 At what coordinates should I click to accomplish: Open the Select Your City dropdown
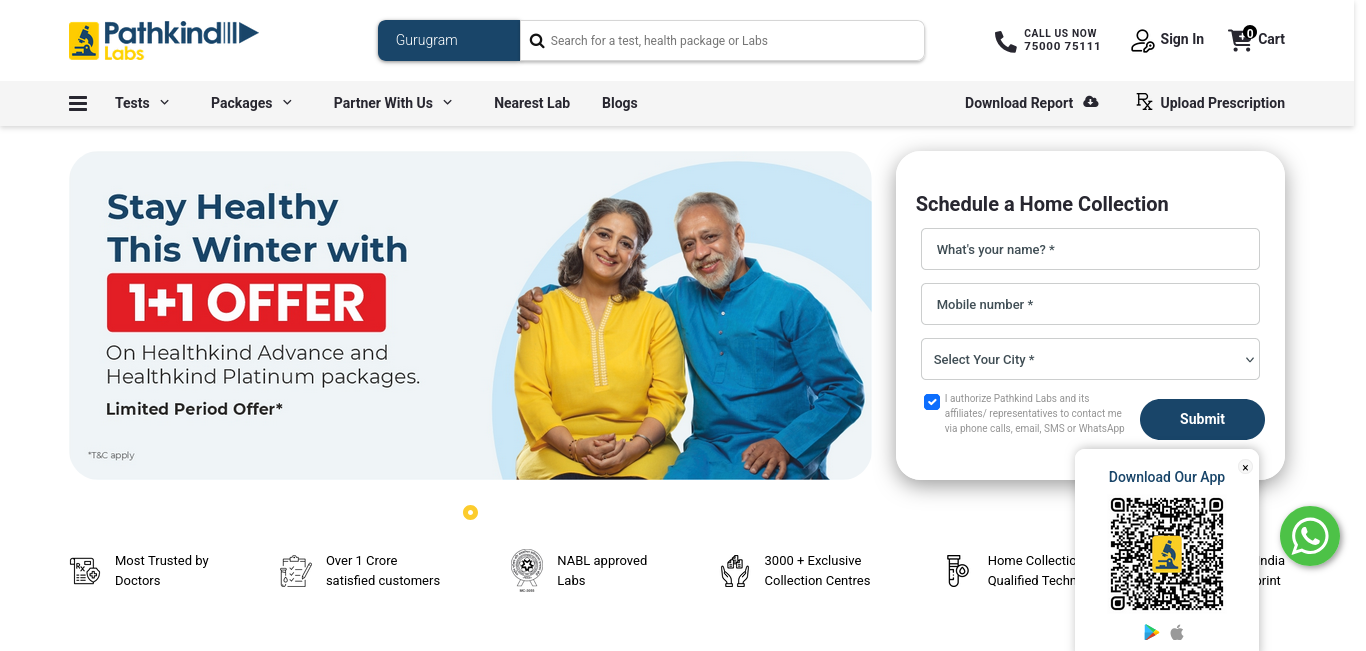[x=1090, y=359]
